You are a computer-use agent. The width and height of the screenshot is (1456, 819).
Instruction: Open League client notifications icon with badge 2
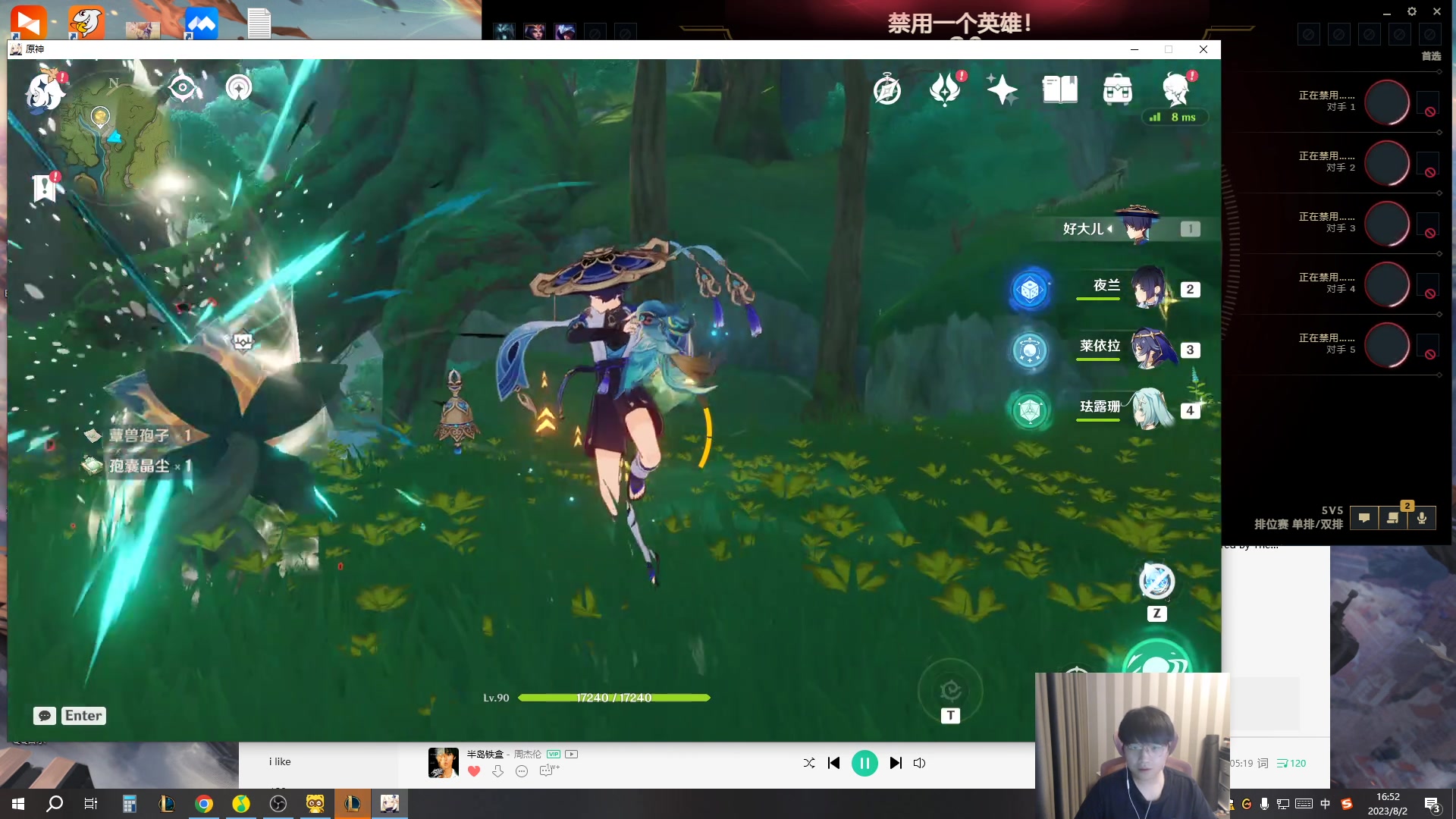coord(1393,517)
